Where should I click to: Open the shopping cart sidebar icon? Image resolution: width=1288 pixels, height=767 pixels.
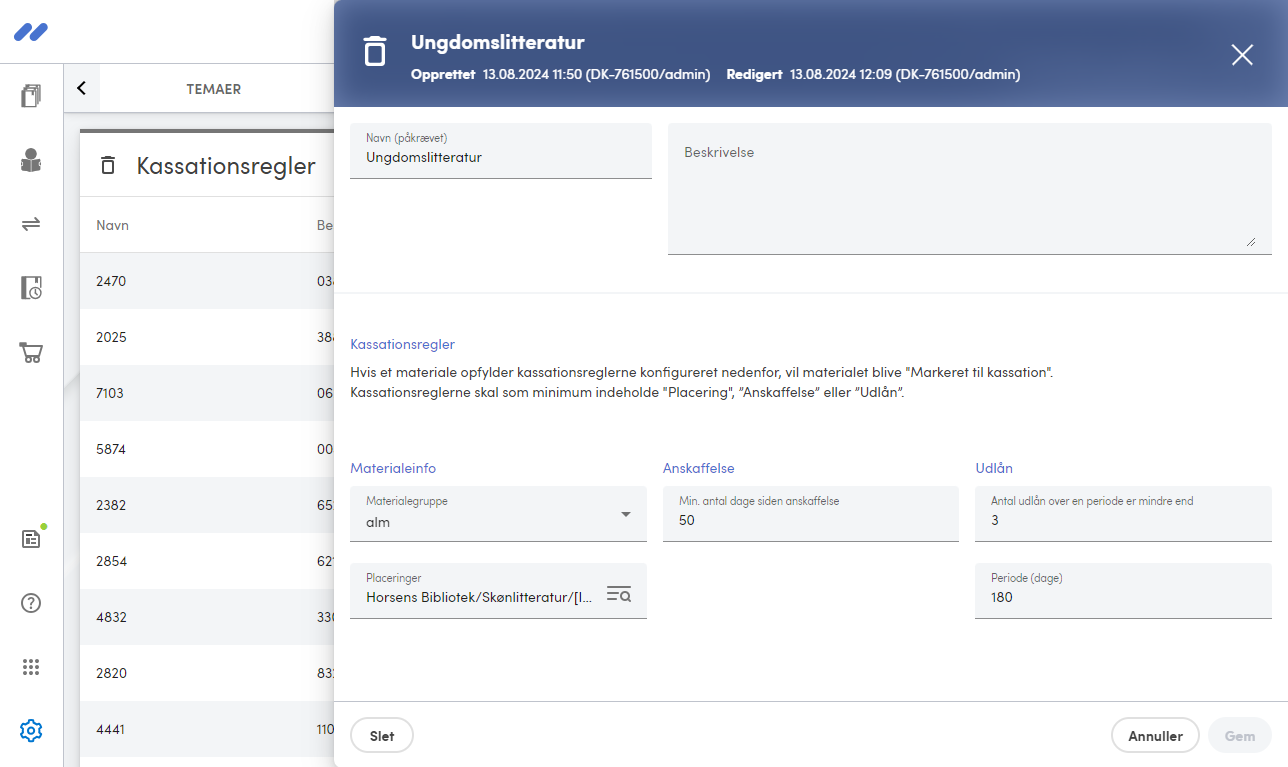pos(31,352)
